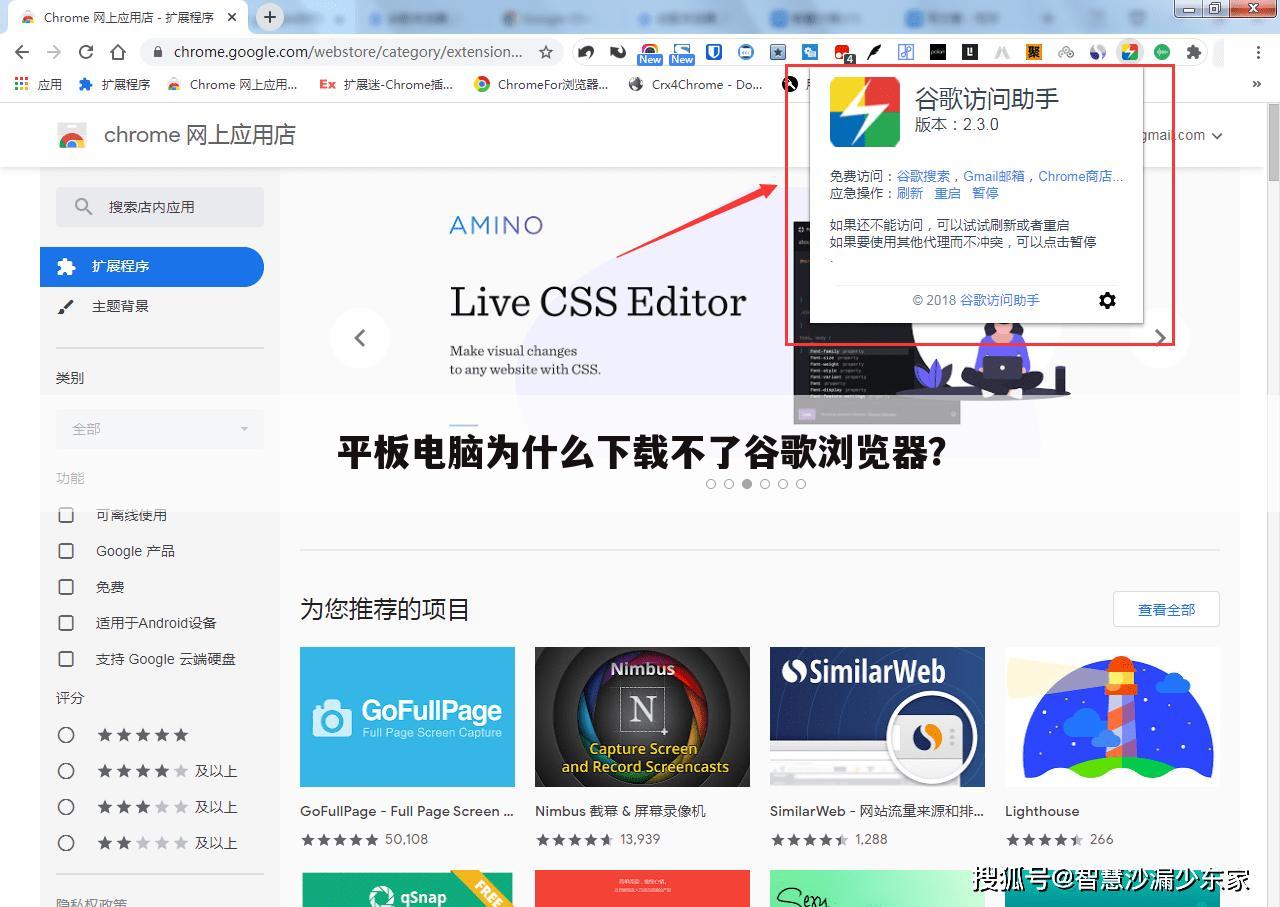Click the blue star-square extension icon
1280x907 pixels.
pyautogui.click(x=778, y=52)
